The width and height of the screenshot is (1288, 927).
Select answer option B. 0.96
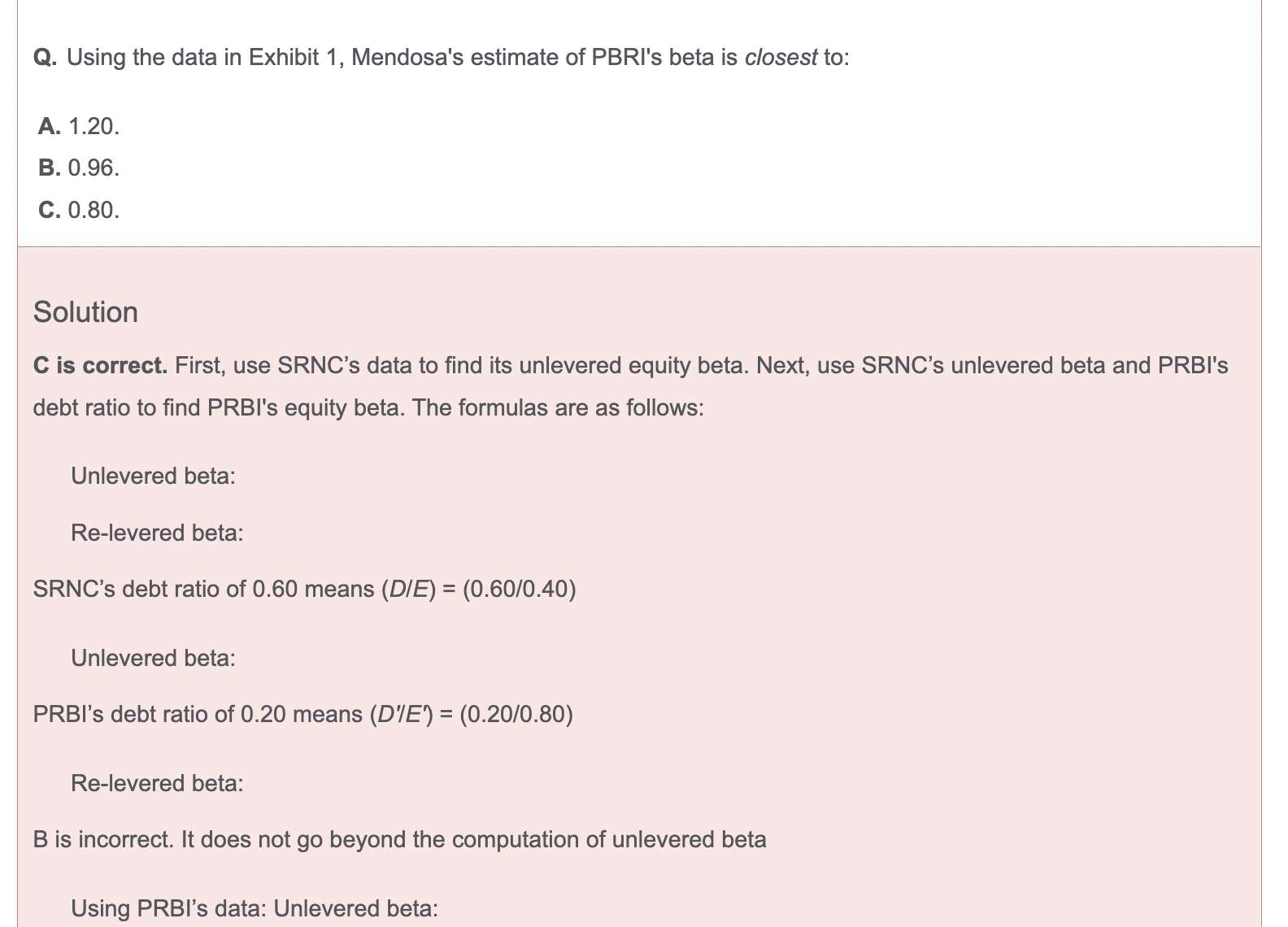click(x=79, y=168)
